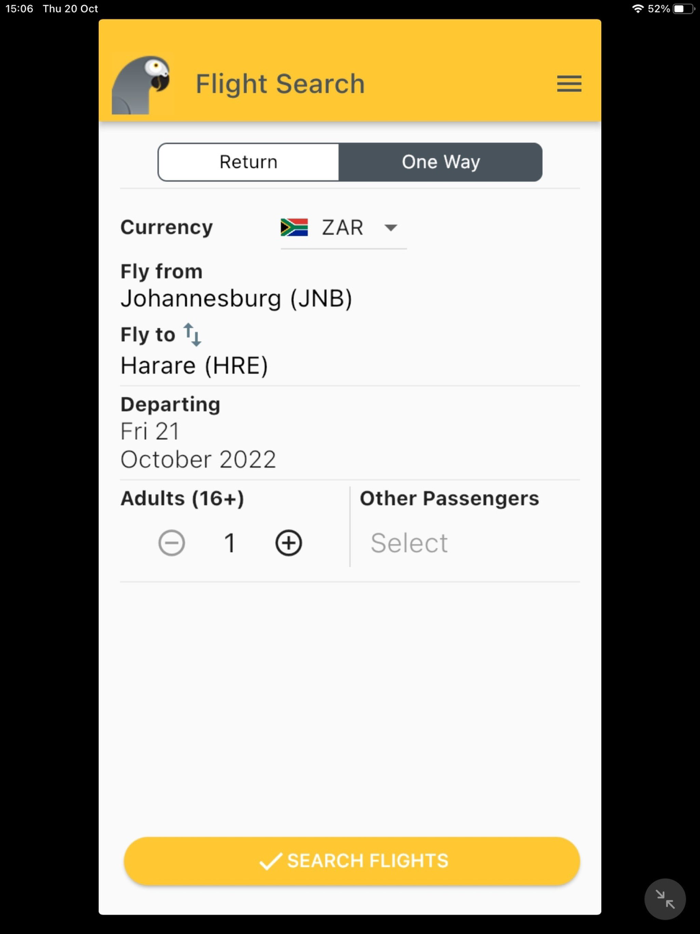Tap the checkmark on Search Flights button
The height and width of the screenshot is (934, 700).
point(268,860)
